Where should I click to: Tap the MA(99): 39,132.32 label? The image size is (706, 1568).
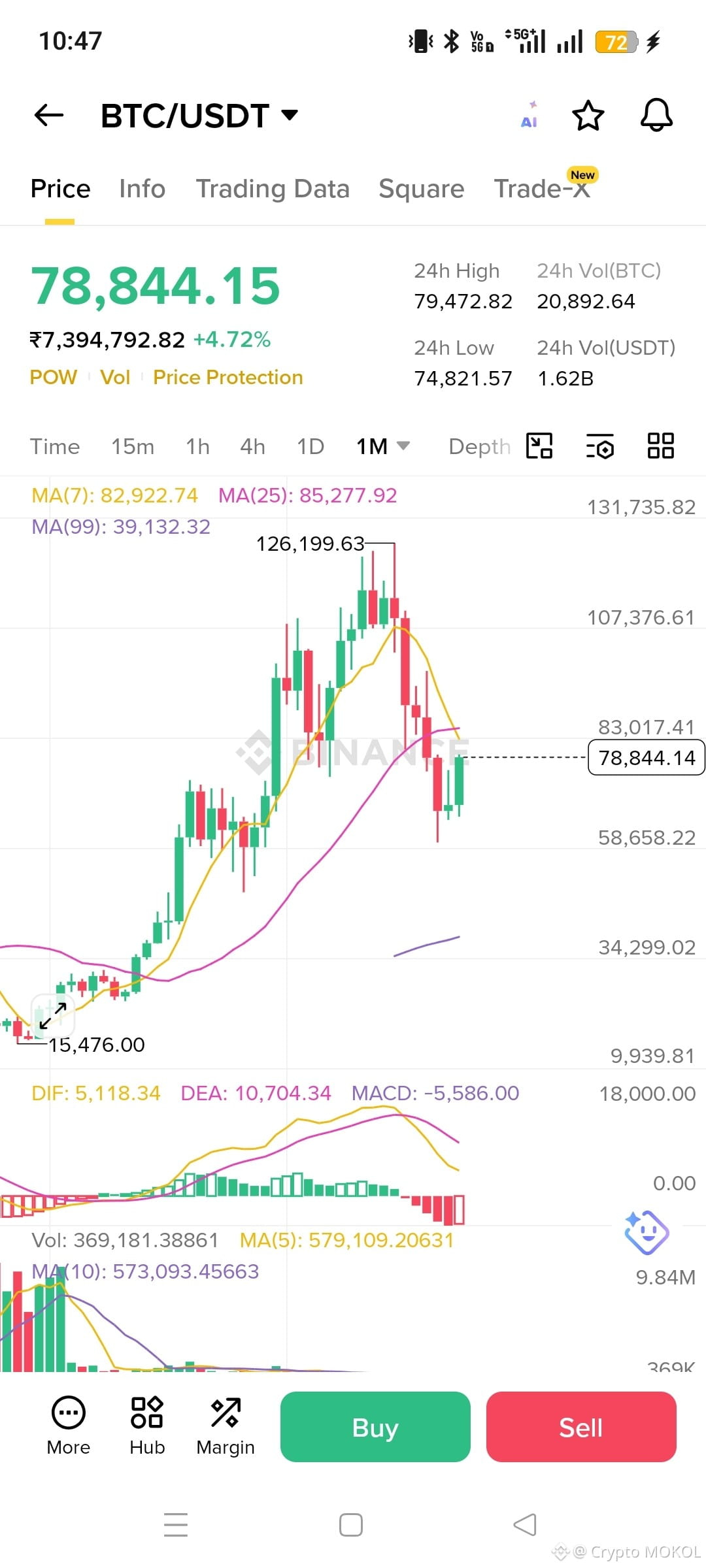click(x=121, y=527)
